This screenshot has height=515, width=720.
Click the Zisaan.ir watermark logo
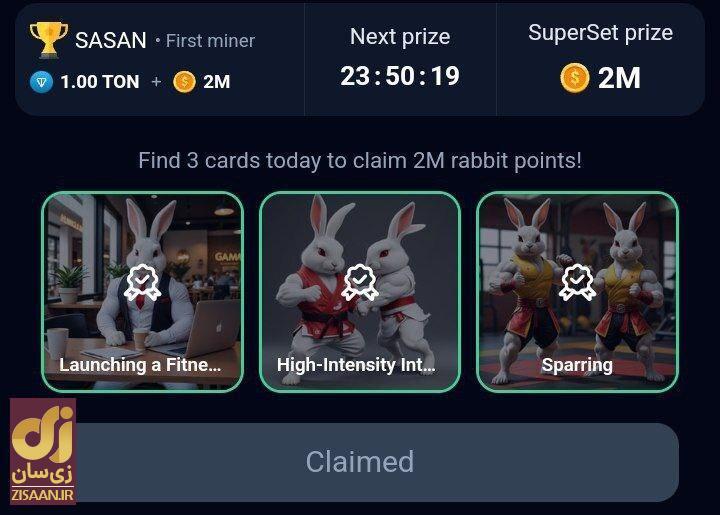coord(43,451)
